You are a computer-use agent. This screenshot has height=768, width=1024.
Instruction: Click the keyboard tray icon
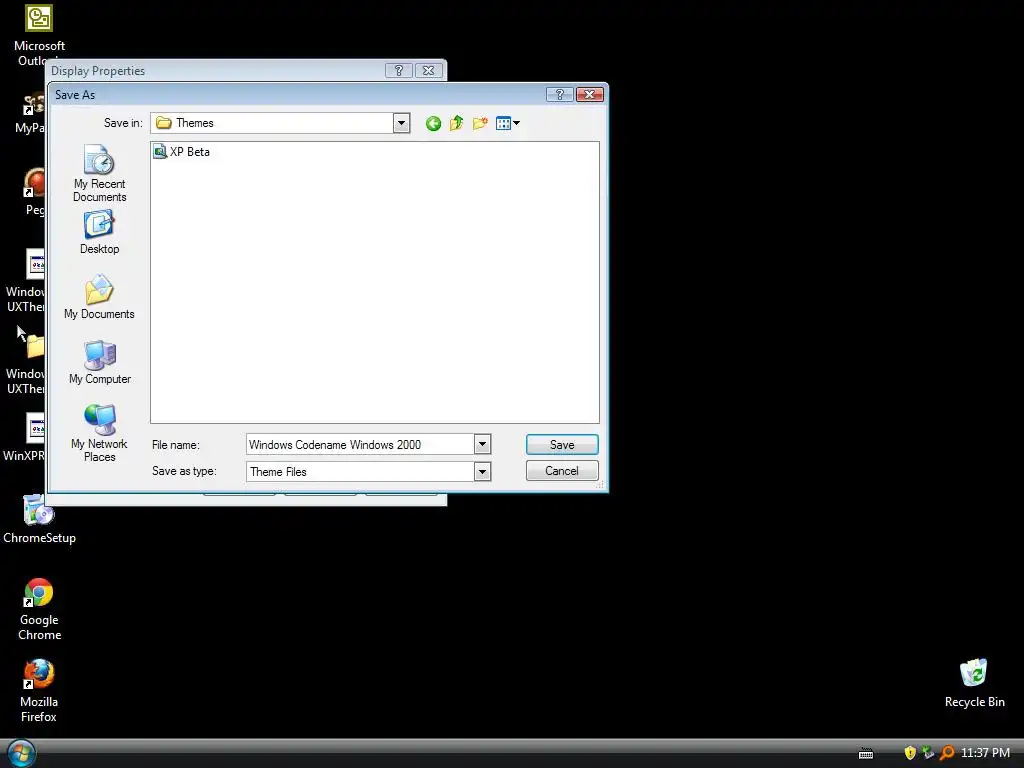coord(866,754)
